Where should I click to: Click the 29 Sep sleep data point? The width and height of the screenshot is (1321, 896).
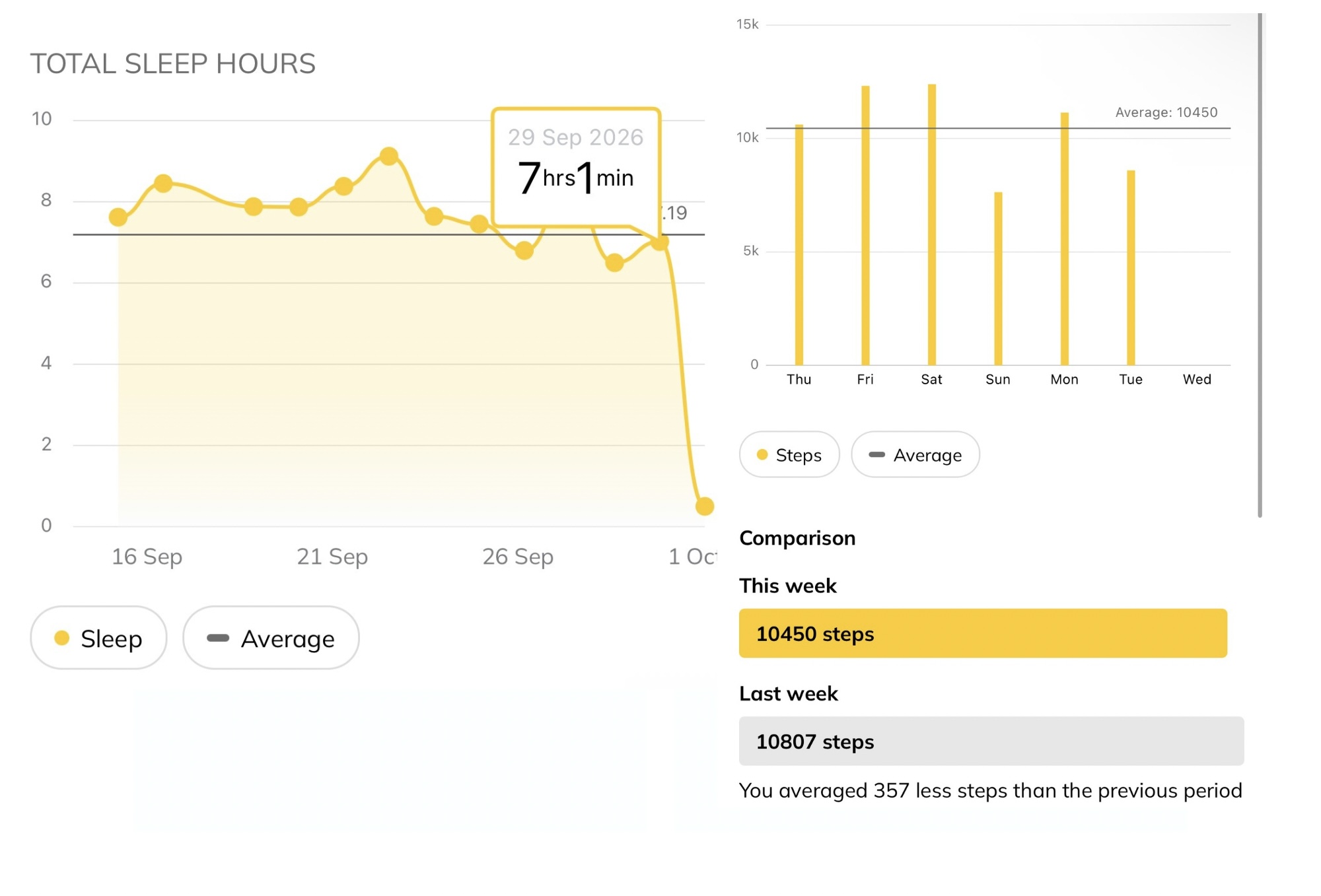coord(660,242)
